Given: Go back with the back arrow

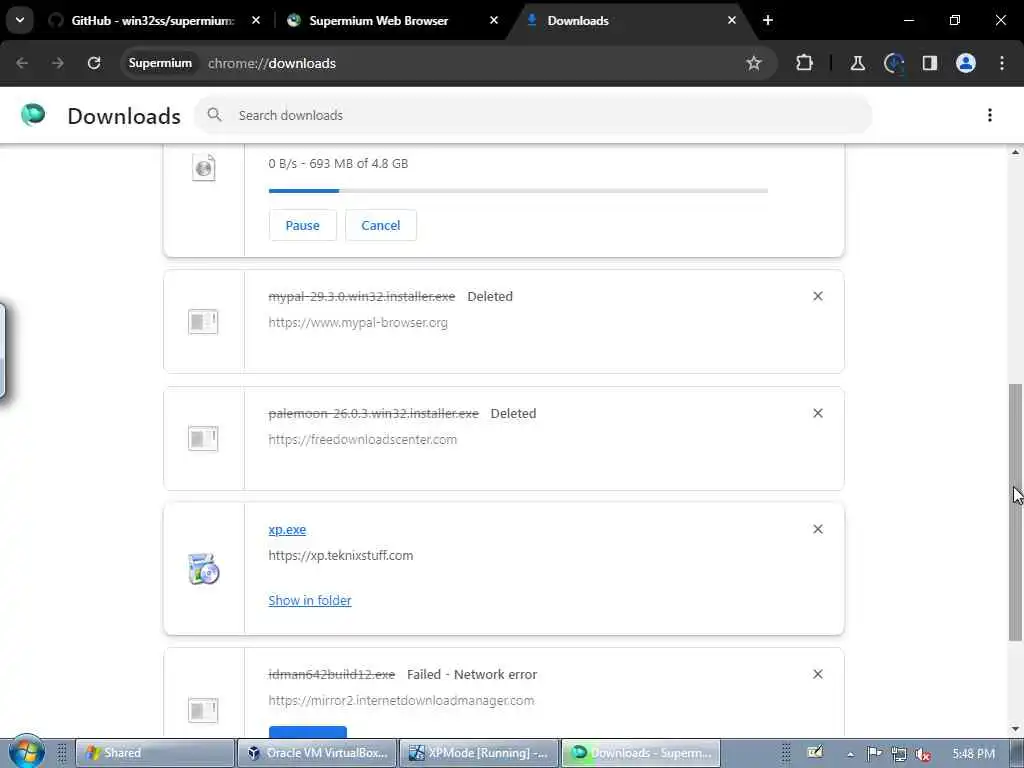Looking at the screenshot, I should tap(22, 63).
